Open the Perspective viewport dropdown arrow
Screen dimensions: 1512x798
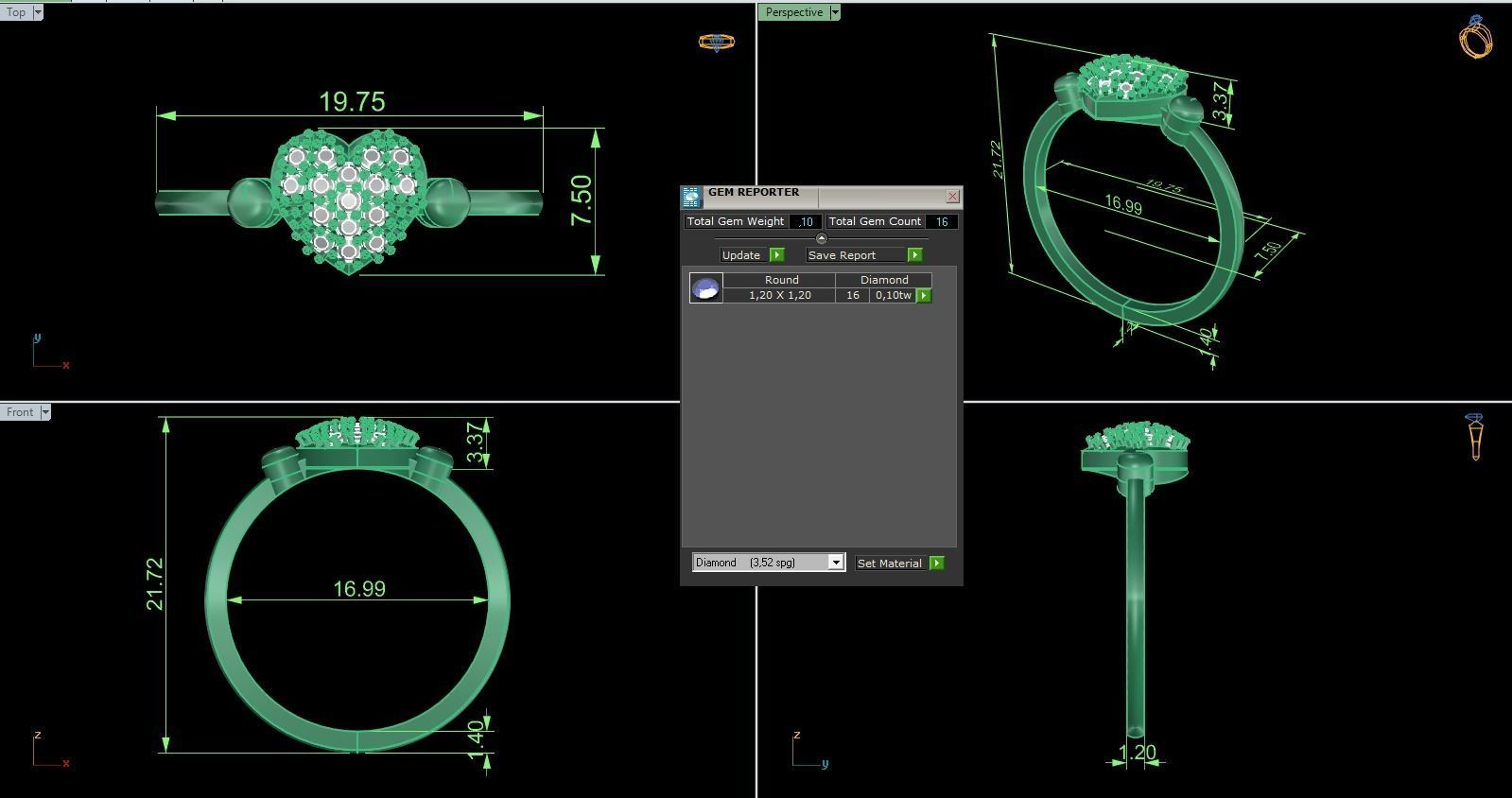coord(835,12)
